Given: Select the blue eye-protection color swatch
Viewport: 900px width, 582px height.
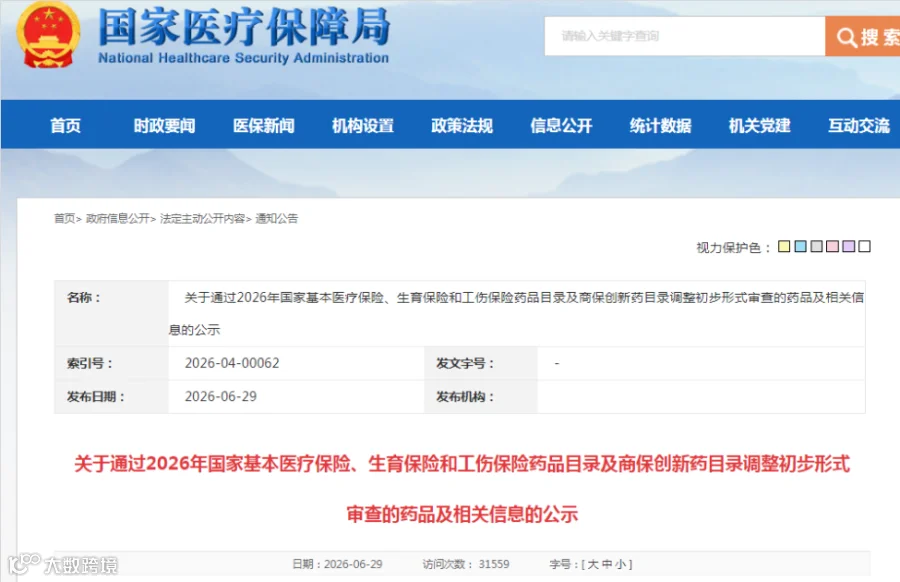Looking at the screenshot, I should pos(800,246).
